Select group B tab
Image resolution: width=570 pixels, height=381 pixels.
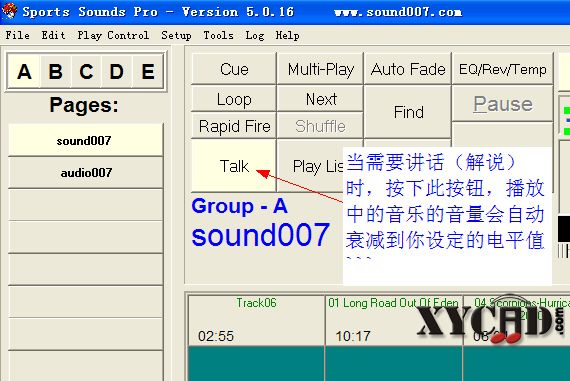pyautogui.click(x=55, y=71)
